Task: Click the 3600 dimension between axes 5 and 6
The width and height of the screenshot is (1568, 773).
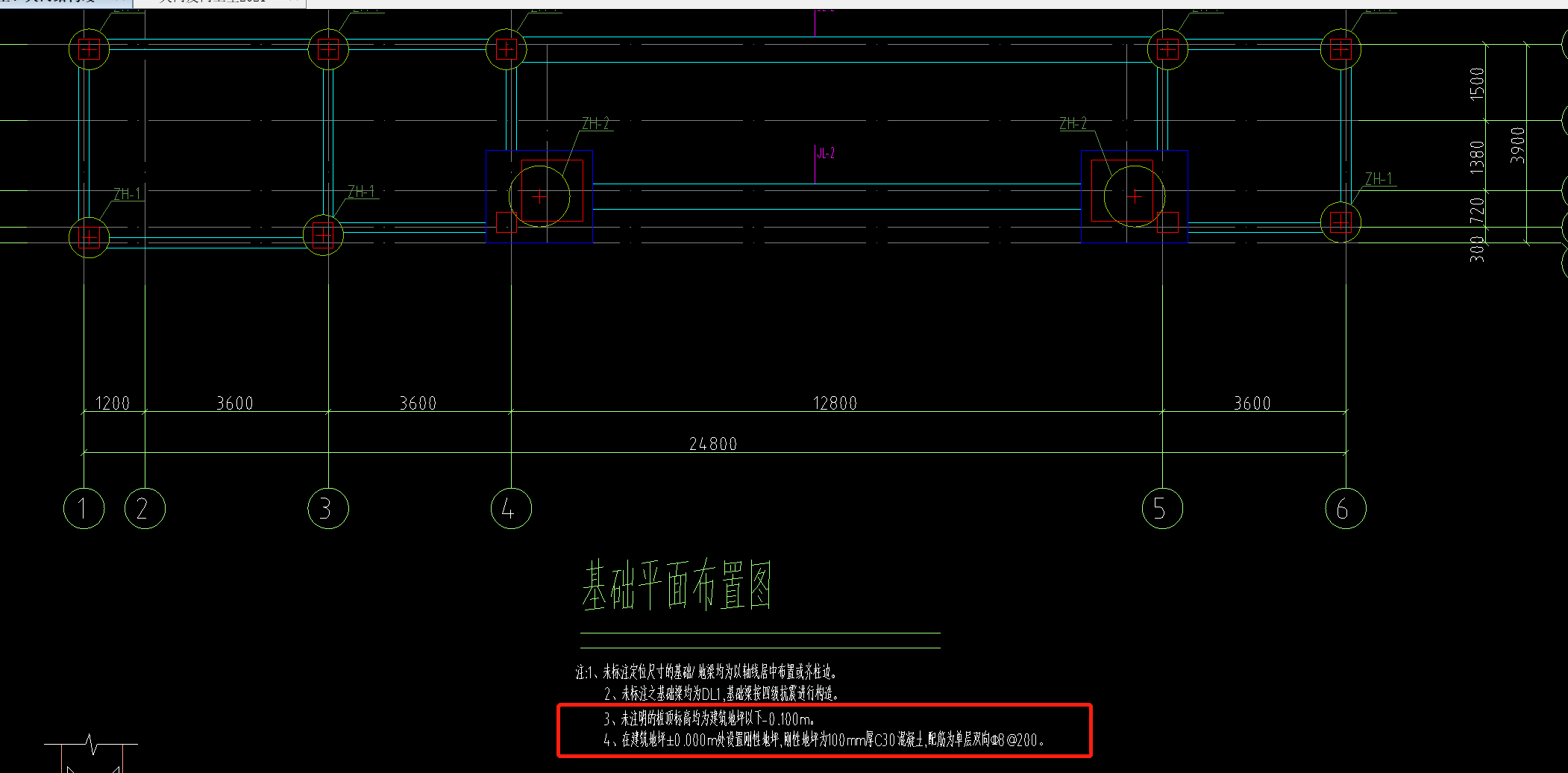Action: [1252, 404]
